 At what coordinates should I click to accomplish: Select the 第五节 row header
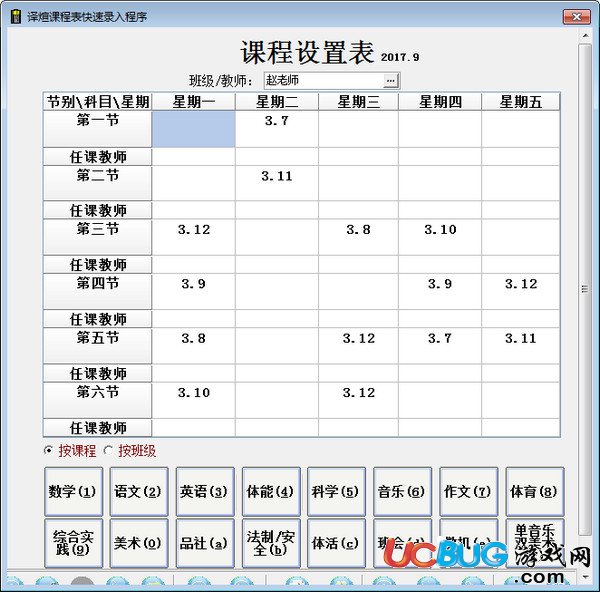click(x=98, y=346)
